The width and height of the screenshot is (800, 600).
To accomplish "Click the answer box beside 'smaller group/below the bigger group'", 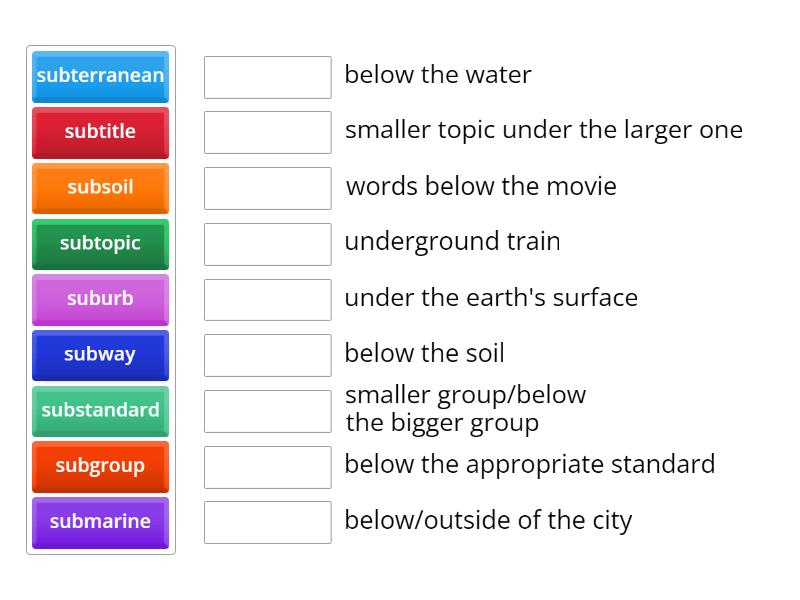I will point(267,409).
